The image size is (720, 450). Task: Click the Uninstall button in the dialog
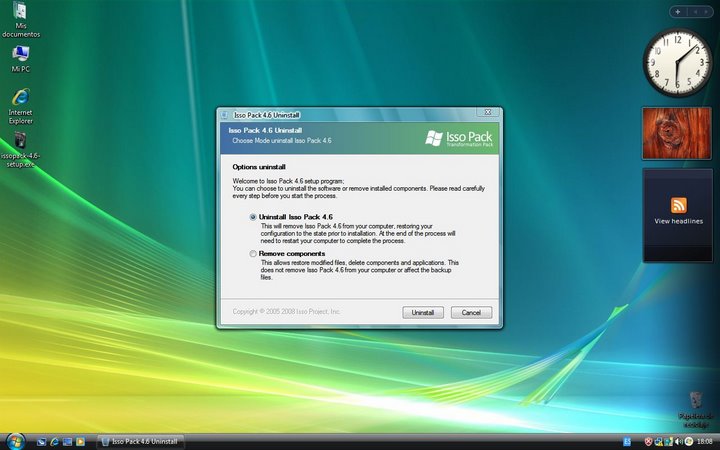(423, 312)
